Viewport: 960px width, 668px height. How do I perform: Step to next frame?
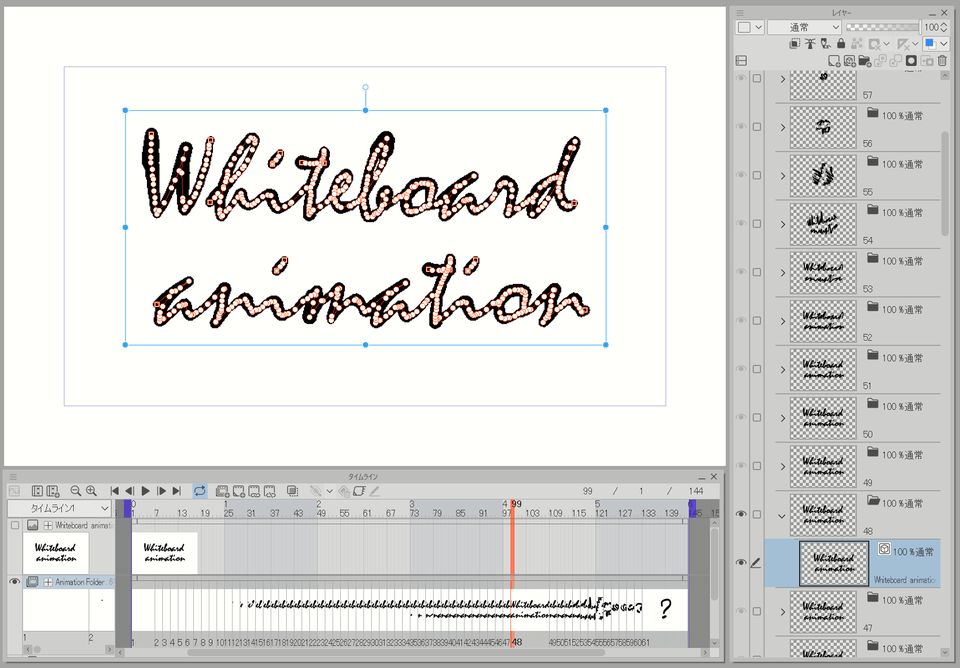pyautogui.click(x=162, y=491)
